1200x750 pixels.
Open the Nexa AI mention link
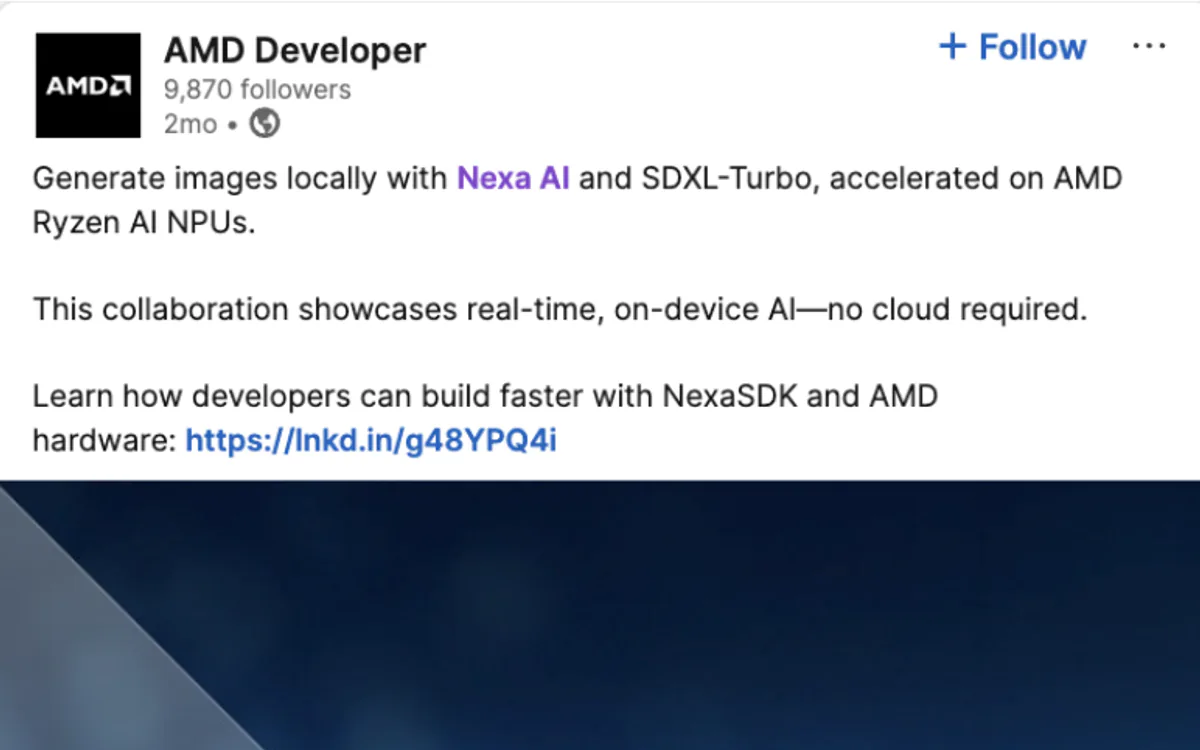click(x=513, y=179)
